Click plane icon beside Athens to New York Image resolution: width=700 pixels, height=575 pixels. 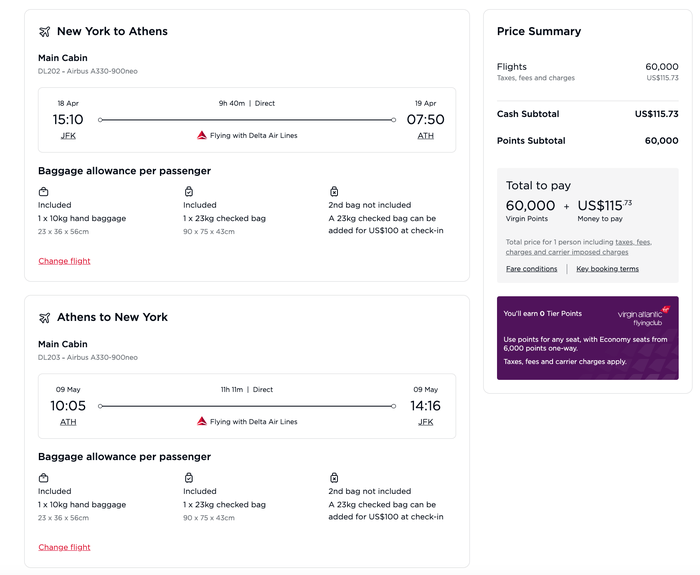tap(45, 318)
